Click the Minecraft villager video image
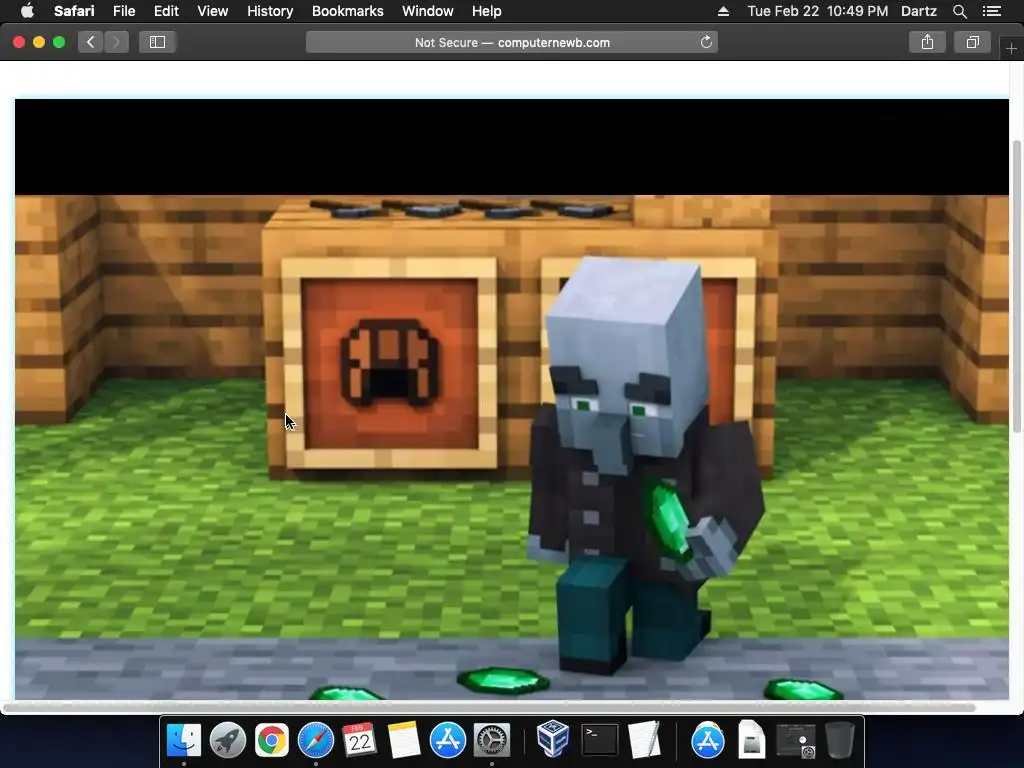1024x768 pixels. pyautogui.click(x=512, y=400)
